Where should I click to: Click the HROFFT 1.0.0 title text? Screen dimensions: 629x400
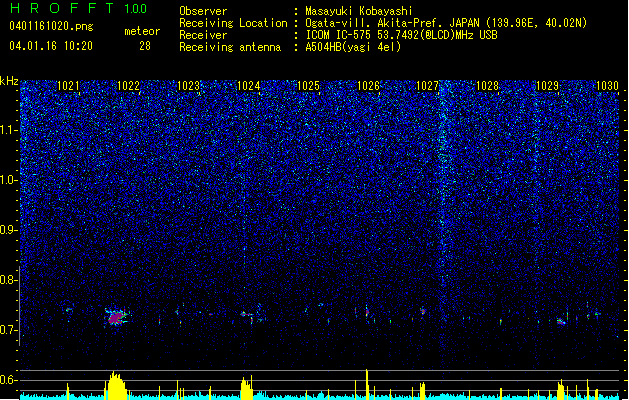(x=78, y=8)
